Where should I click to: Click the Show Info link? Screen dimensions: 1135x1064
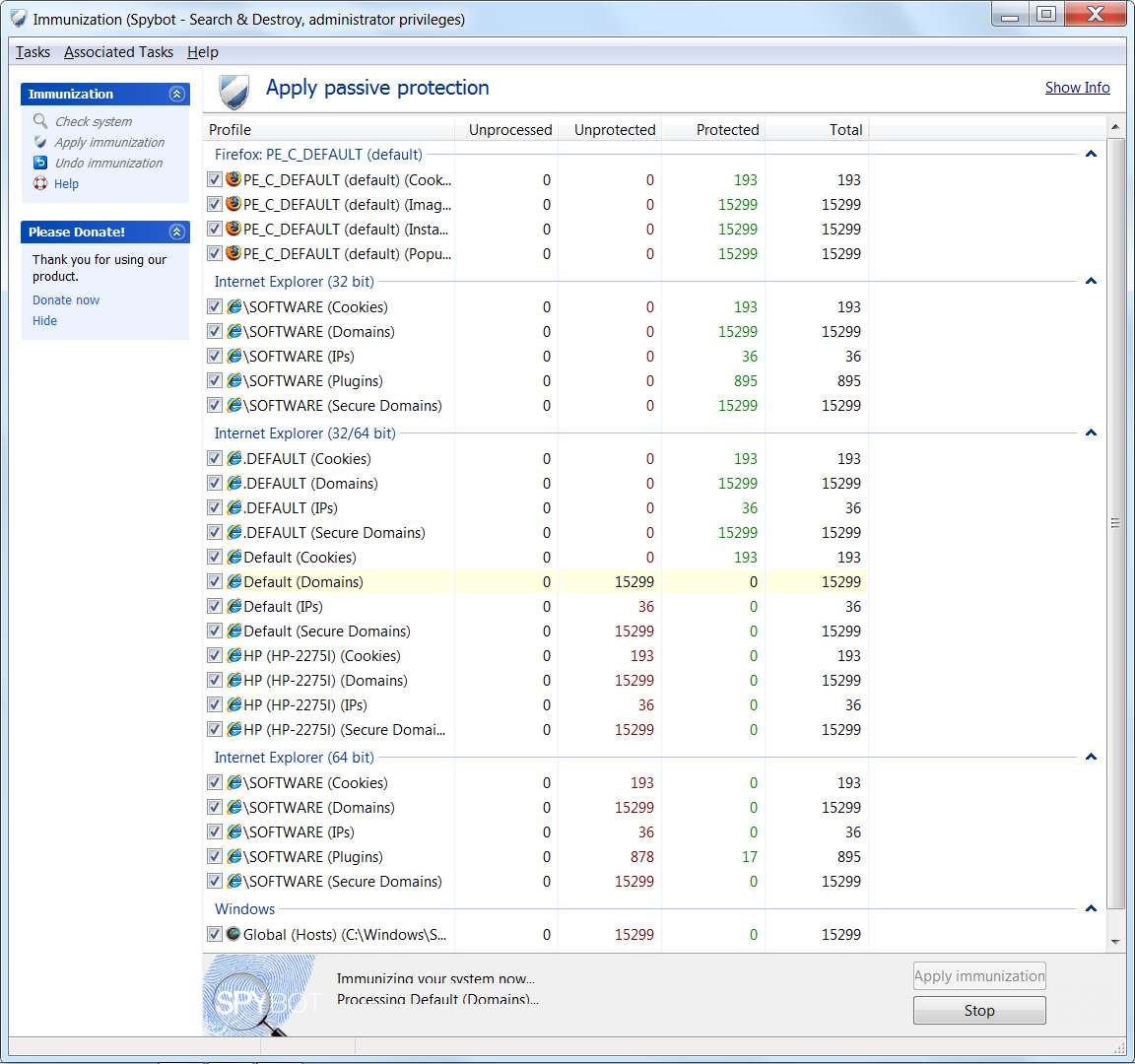coord(1077,88)
